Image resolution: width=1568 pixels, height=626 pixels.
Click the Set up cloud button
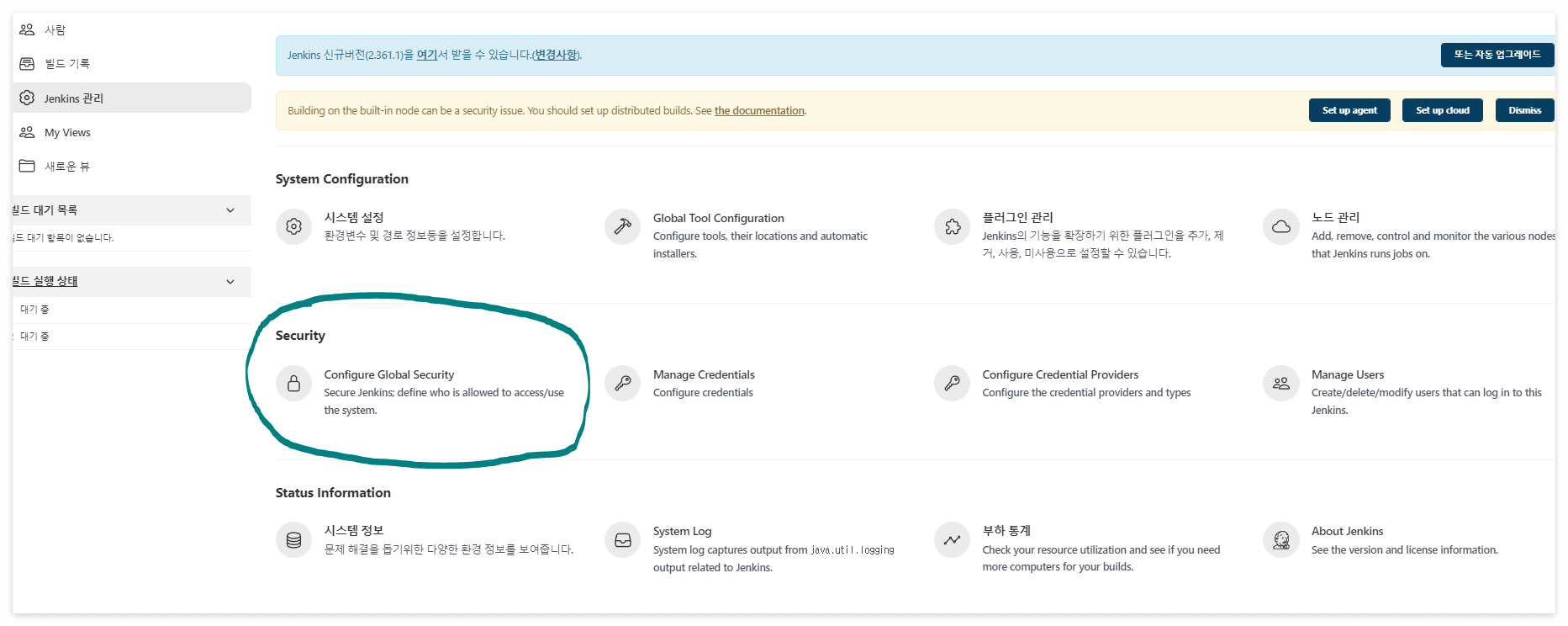pos(1442,110)
